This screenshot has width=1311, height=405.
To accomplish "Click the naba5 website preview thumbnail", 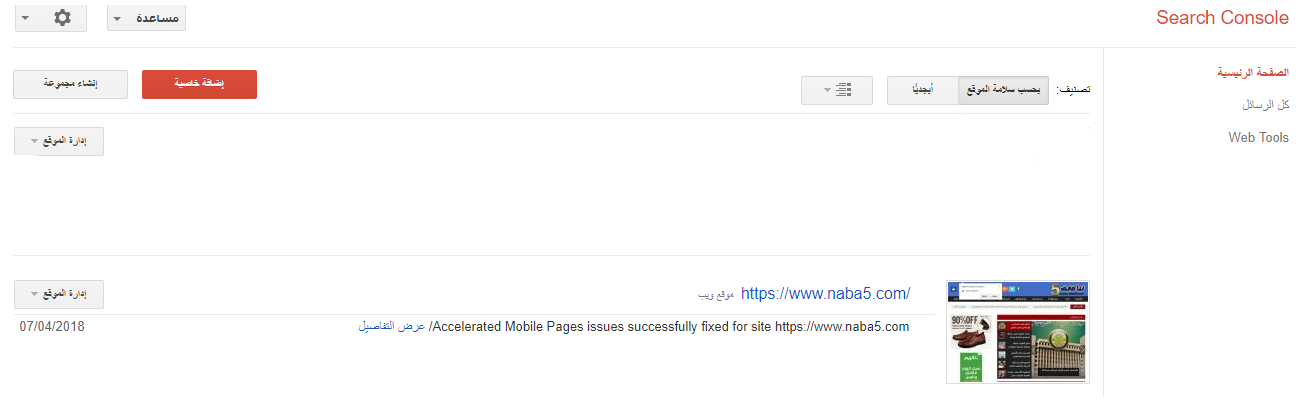I will click(x=1017, y=332).
